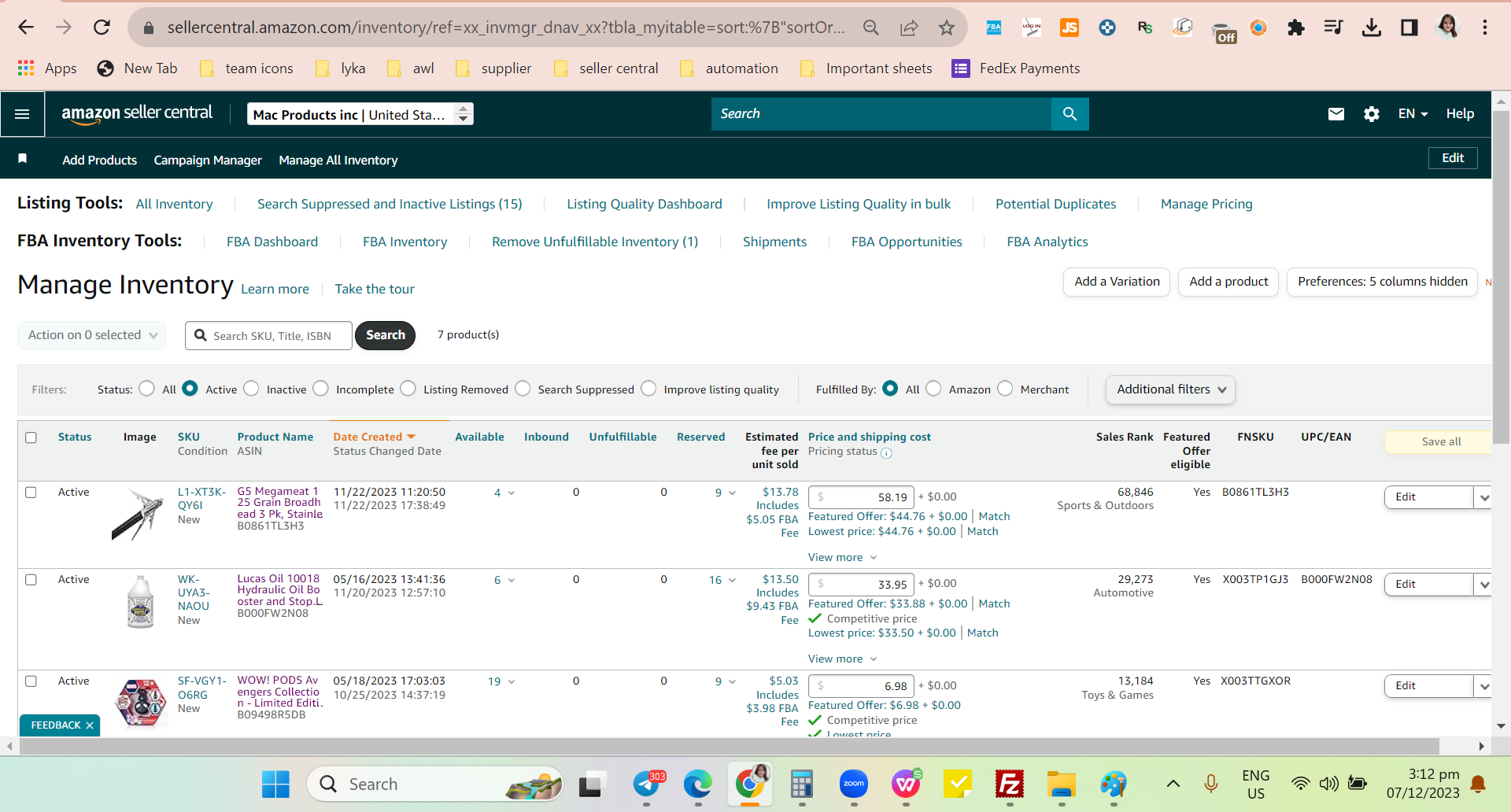Viewport: 1511px width, 812px height.
Task: Open Telegram from the taskbar
Action: (647, 784)
